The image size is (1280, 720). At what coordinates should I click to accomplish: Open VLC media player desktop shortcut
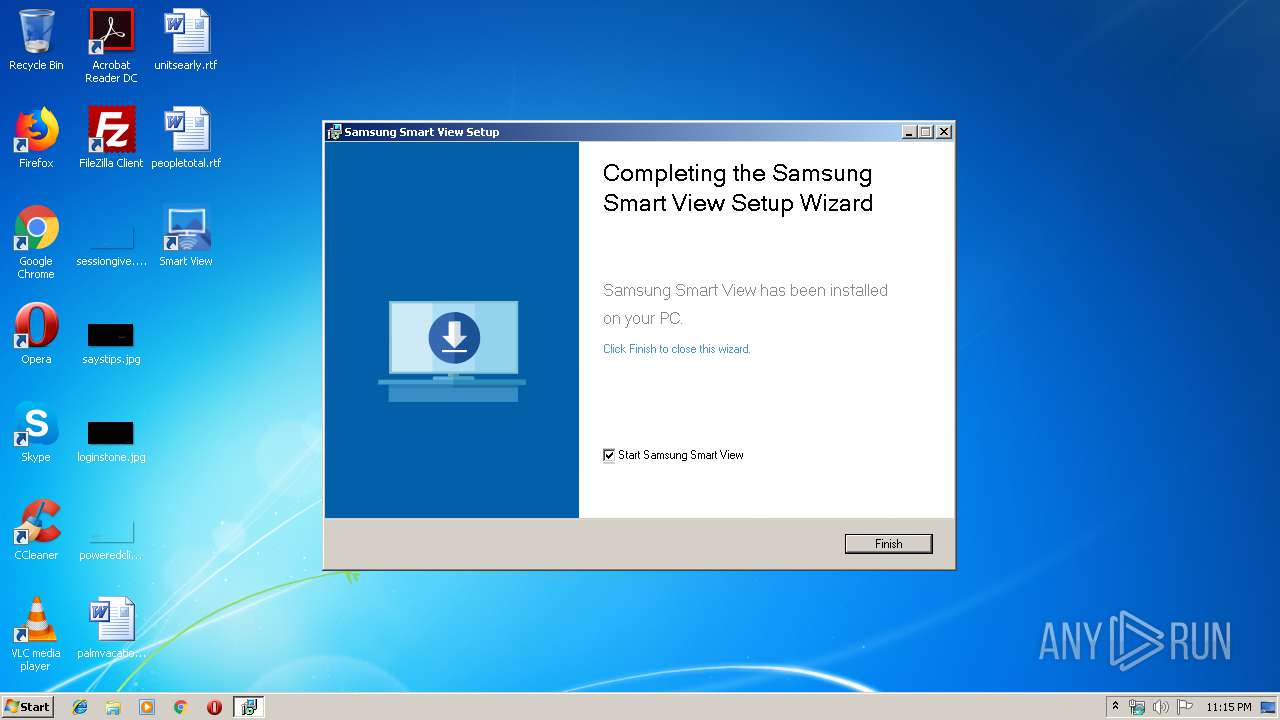point(36,634)
